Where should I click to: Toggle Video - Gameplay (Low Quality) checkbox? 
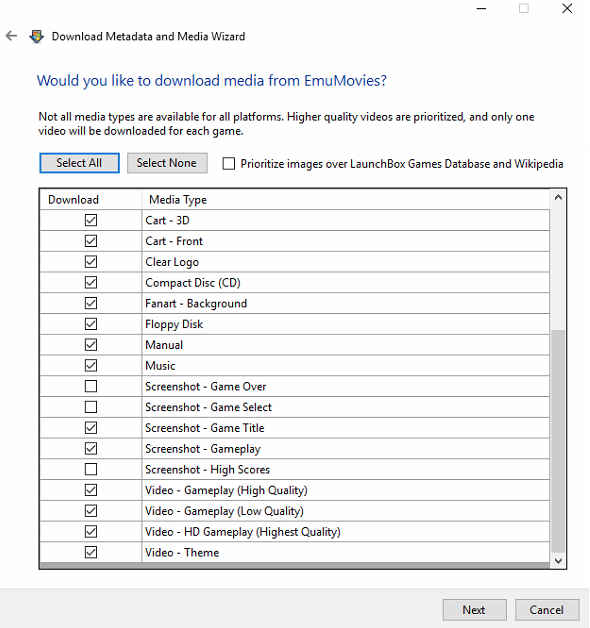pos(91,511)
